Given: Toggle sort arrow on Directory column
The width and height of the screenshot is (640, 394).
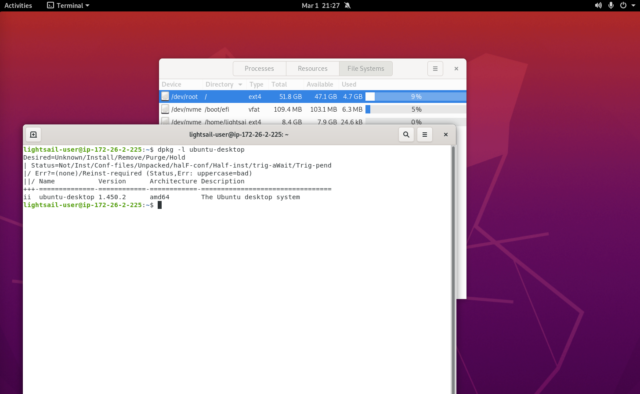Looking at the screenshot, I should (x=240, y=85).
